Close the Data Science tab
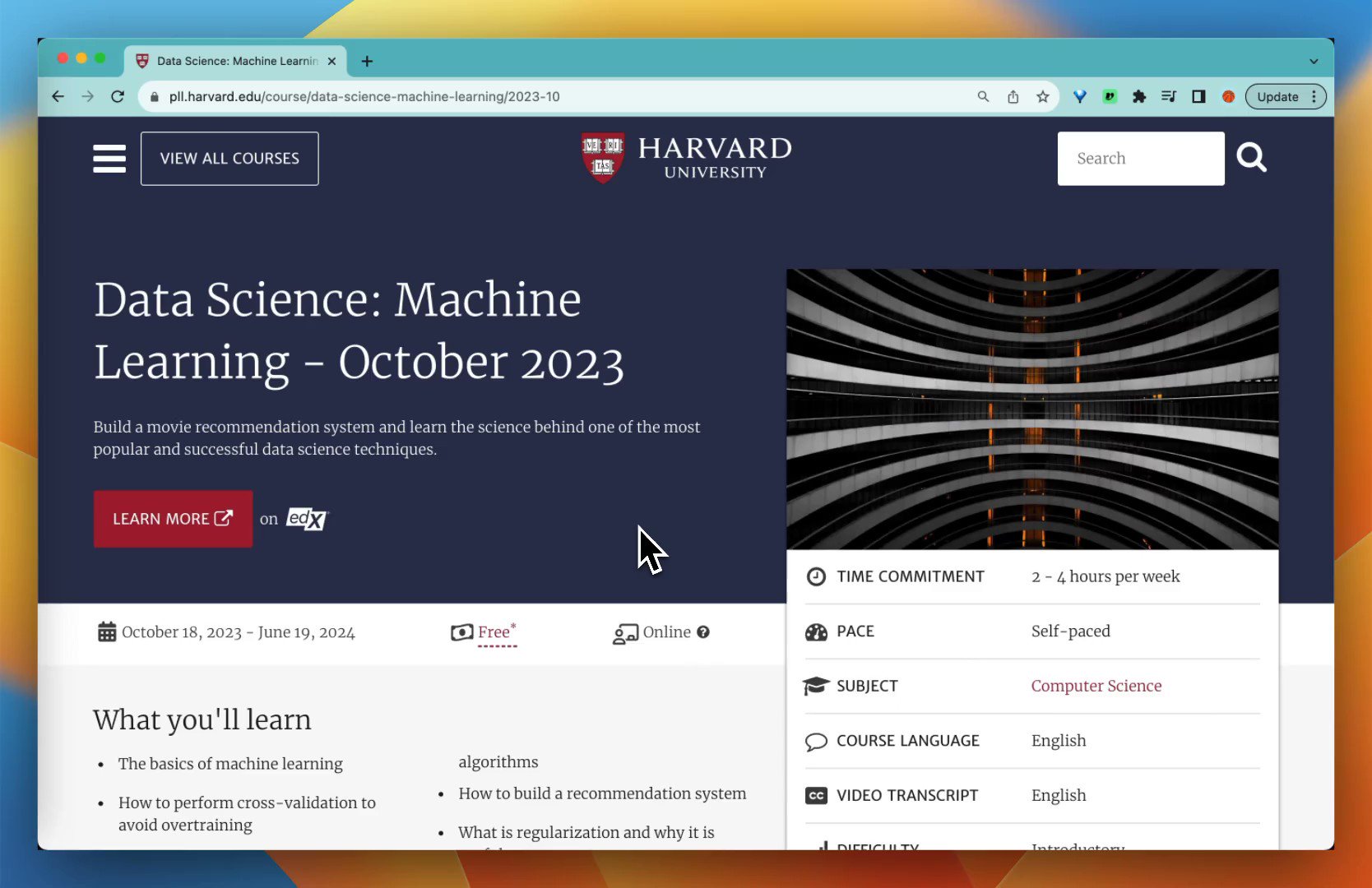This screenshot has height=888, width=1372. (331, 61)
